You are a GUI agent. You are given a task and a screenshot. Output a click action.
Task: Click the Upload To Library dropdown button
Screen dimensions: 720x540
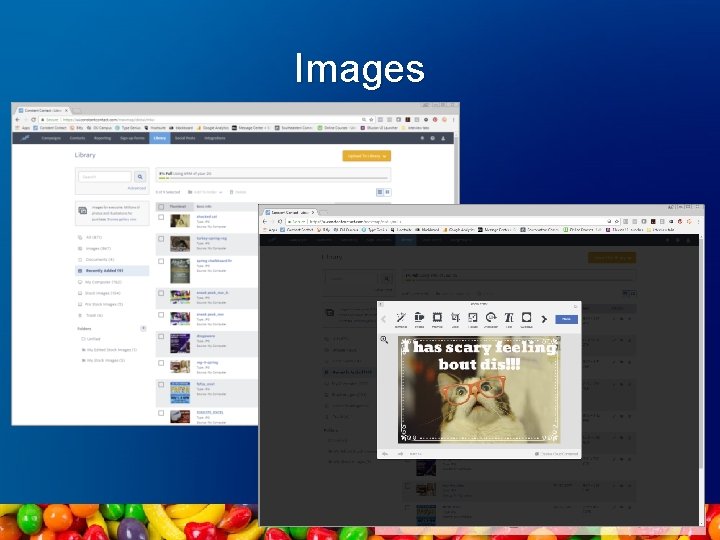(x=366, y=156)
